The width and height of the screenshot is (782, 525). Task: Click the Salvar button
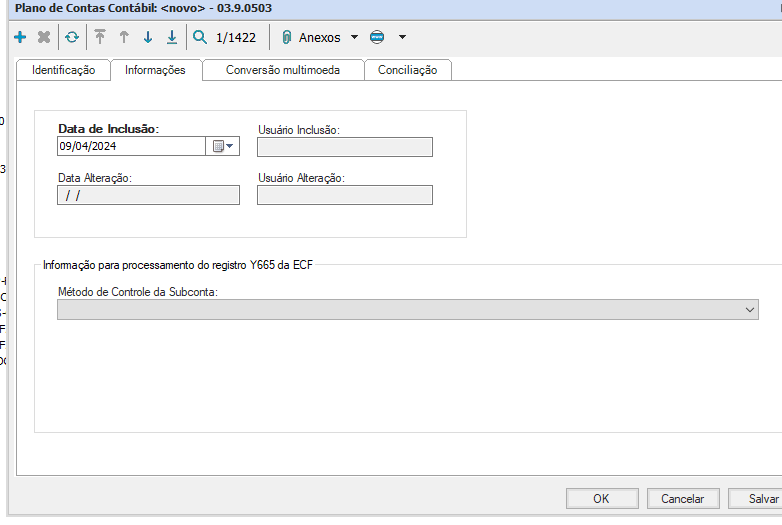coord(763,498)
